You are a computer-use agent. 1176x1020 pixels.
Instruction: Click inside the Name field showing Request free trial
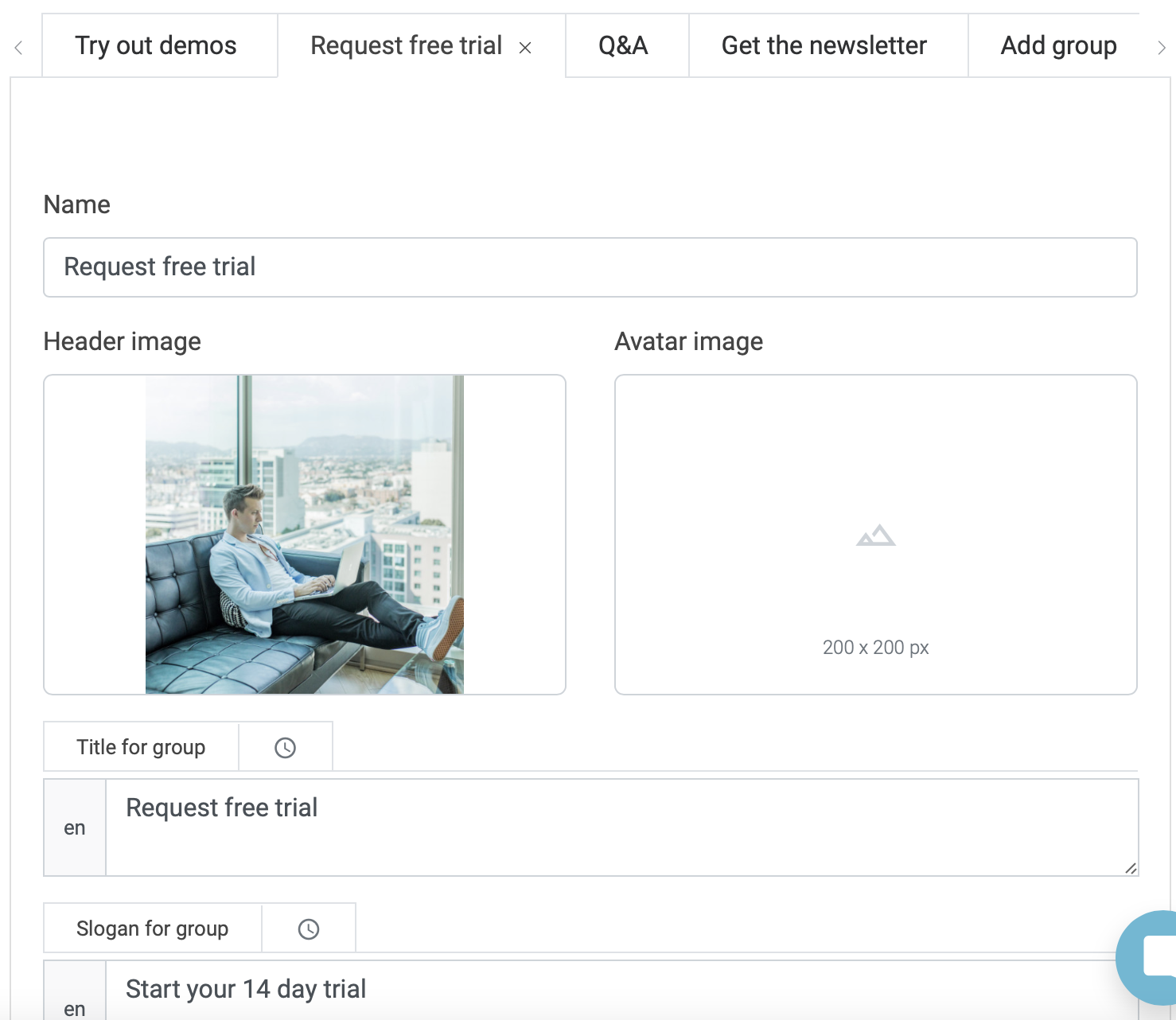[589, 267]
